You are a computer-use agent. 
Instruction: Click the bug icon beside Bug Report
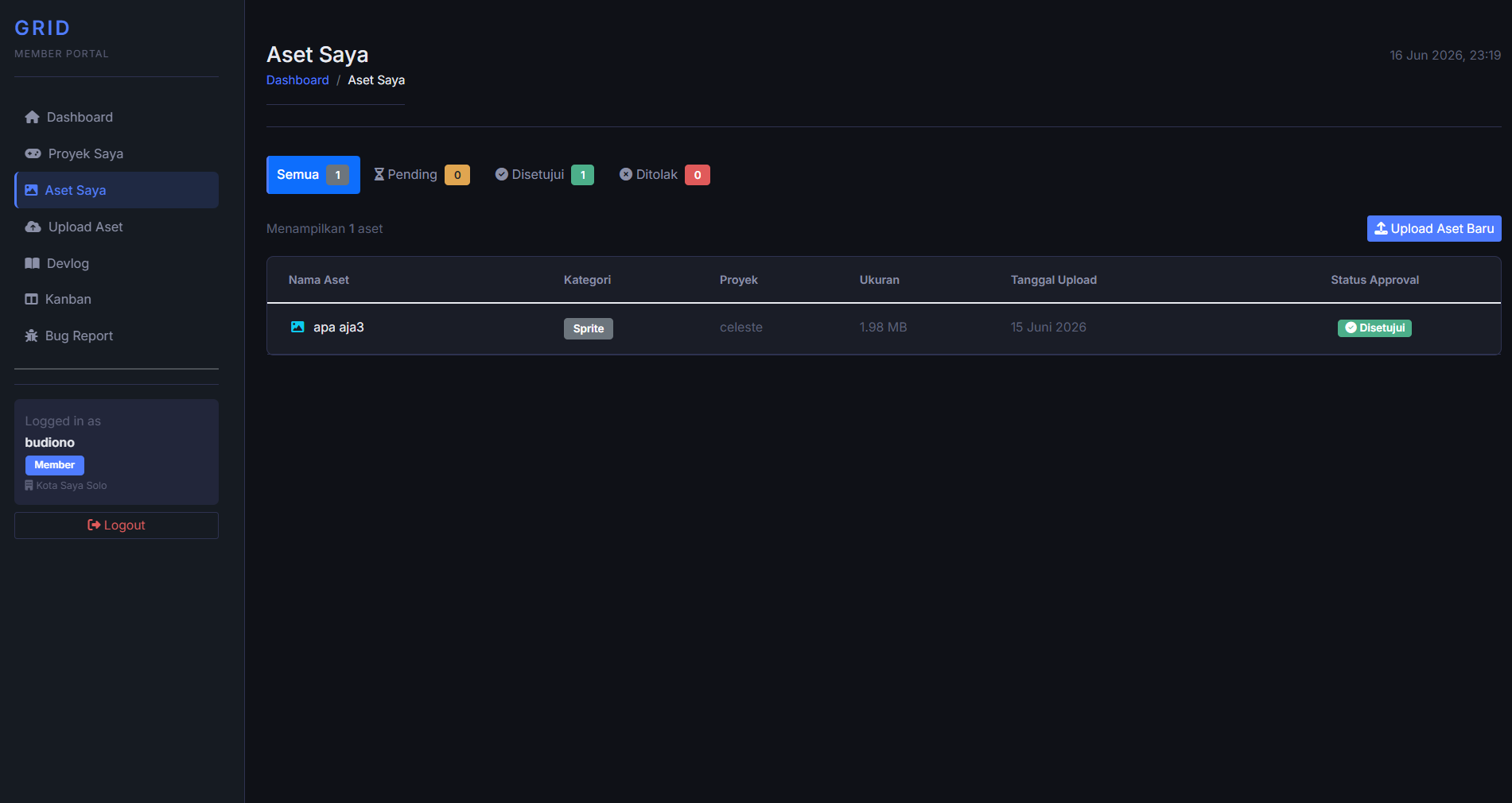[x=31, y=336]
